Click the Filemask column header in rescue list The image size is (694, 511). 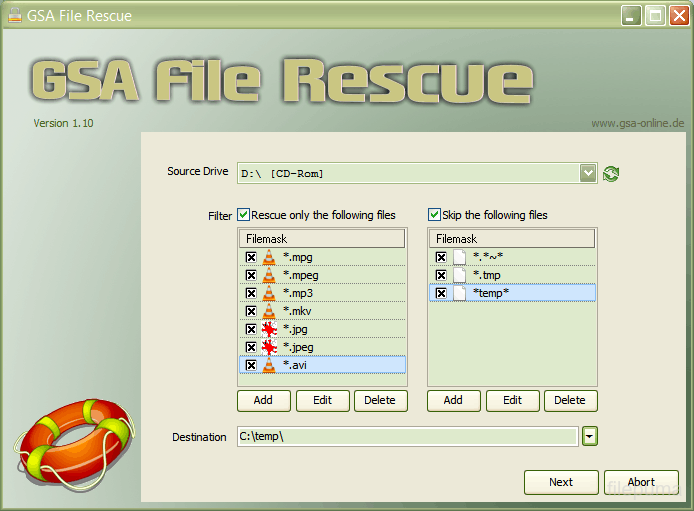pos(321,239)
